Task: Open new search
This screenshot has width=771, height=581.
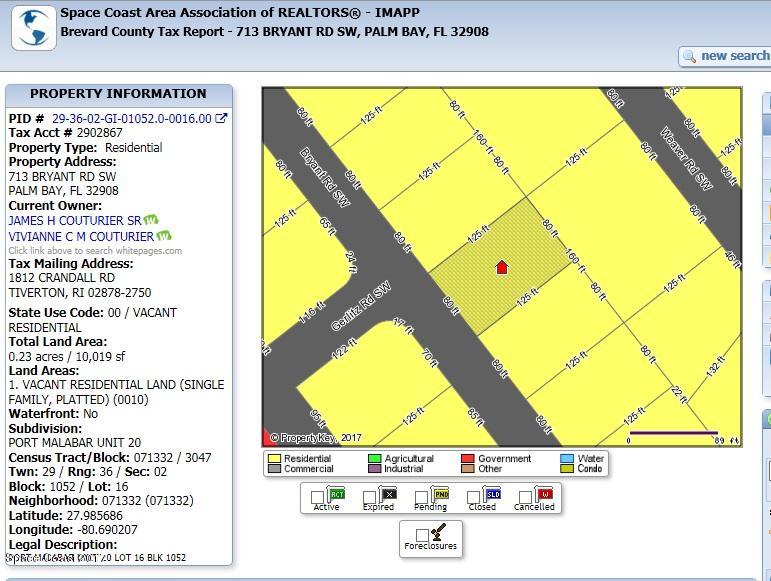Action: click(725, 57)
